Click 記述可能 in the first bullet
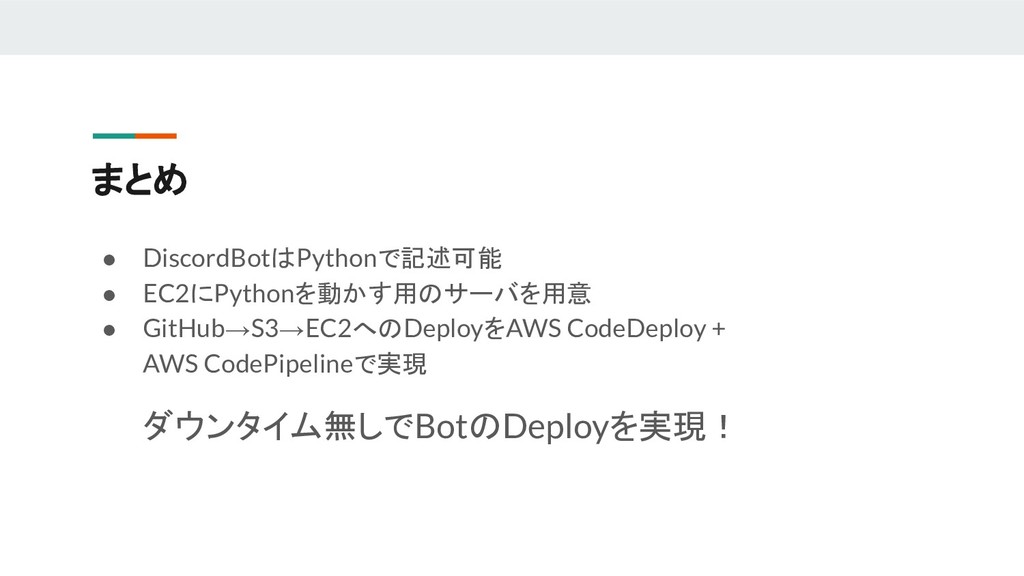This screenshot has width=1024, height=576. pyautogui.click(x=451, y=258)
